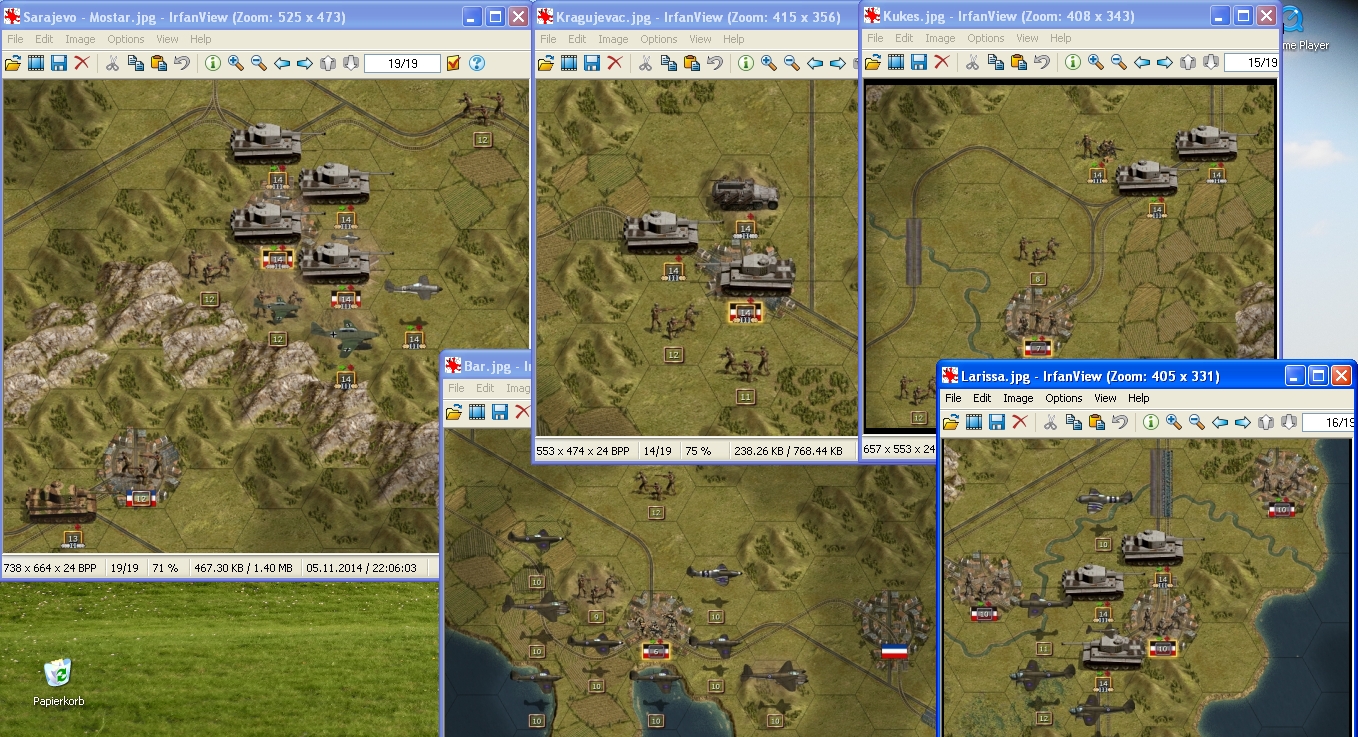This screenshot has width=1358, height=737.
Task: Open File menu in Larissa window
Action: [953, 398]
